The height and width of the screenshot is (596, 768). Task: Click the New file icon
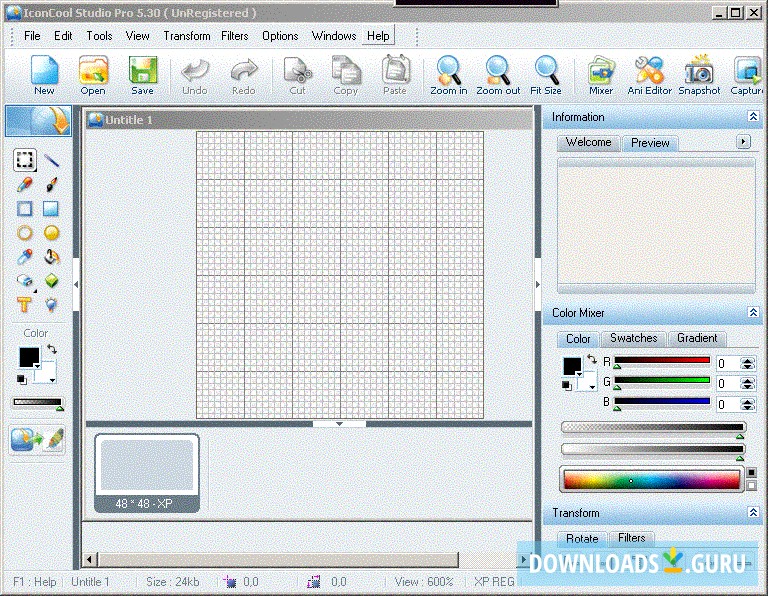44,74
